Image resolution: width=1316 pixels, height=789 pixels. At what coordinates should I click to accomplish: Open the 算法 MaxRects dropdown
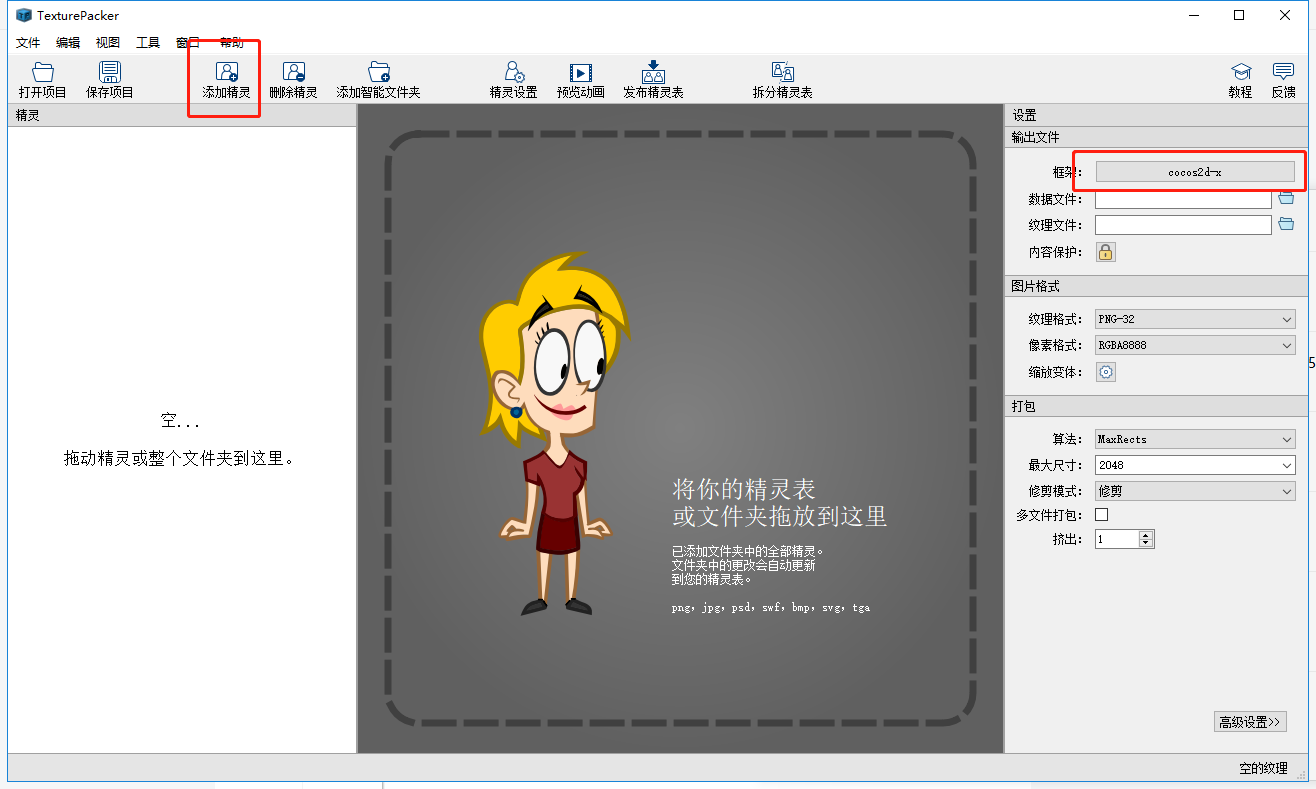(x=1194, y=438)
